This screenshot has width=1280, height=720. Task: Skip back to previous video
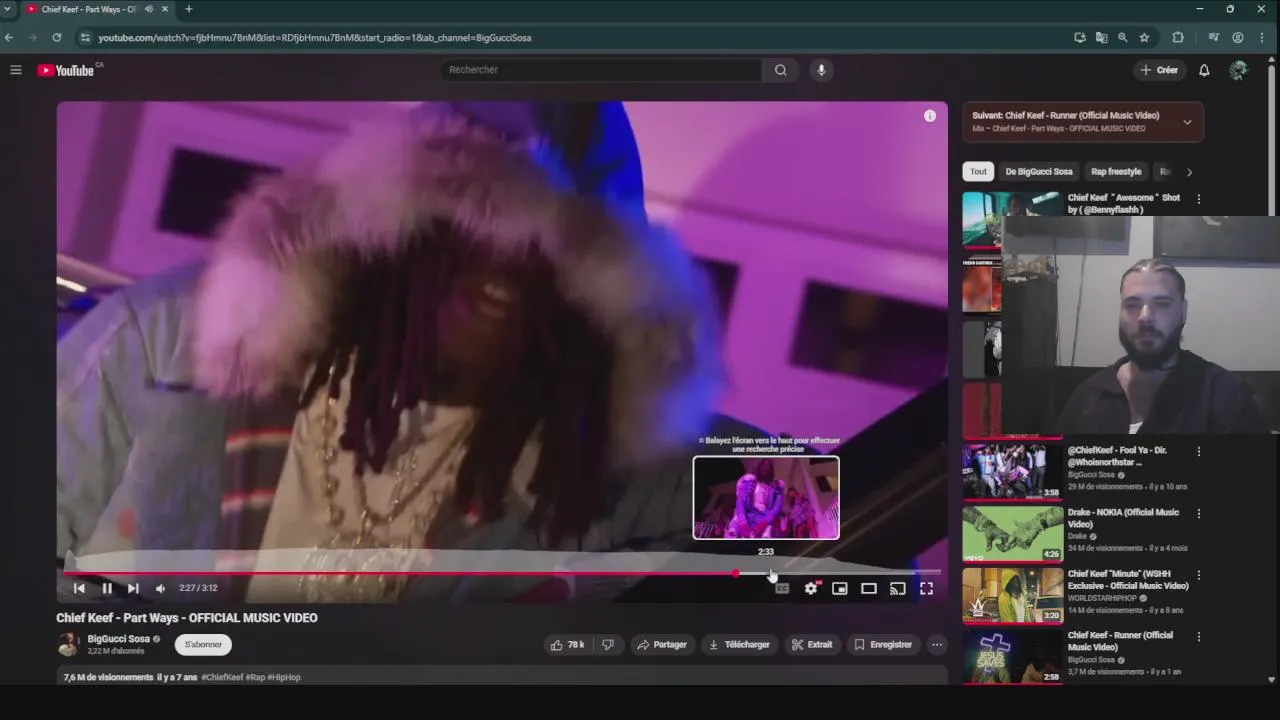pyautogui.click(x=79, y=588)
